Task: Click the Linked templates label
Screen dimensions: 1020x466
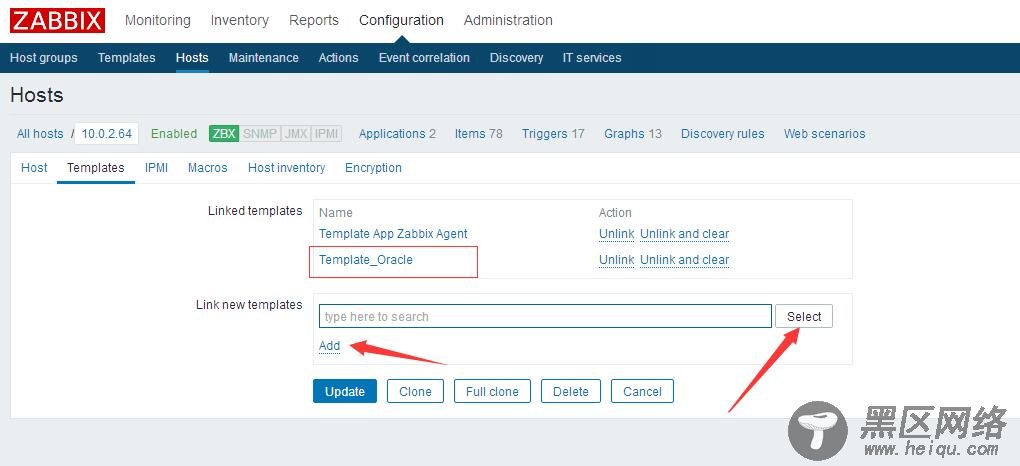Action: 255,211
